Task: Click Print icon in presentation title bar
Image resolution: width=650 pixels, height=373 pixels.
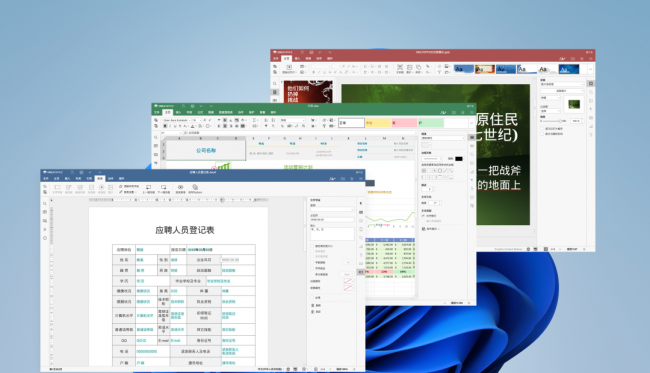Action: pos(311,52)
